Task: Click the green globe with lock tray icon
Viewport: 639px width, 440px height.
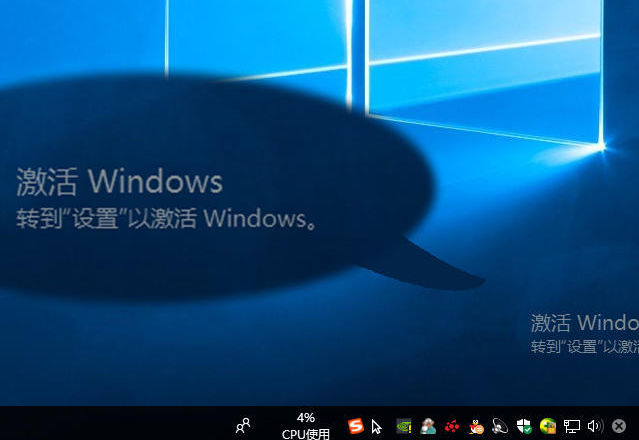Action: [548, 426]
